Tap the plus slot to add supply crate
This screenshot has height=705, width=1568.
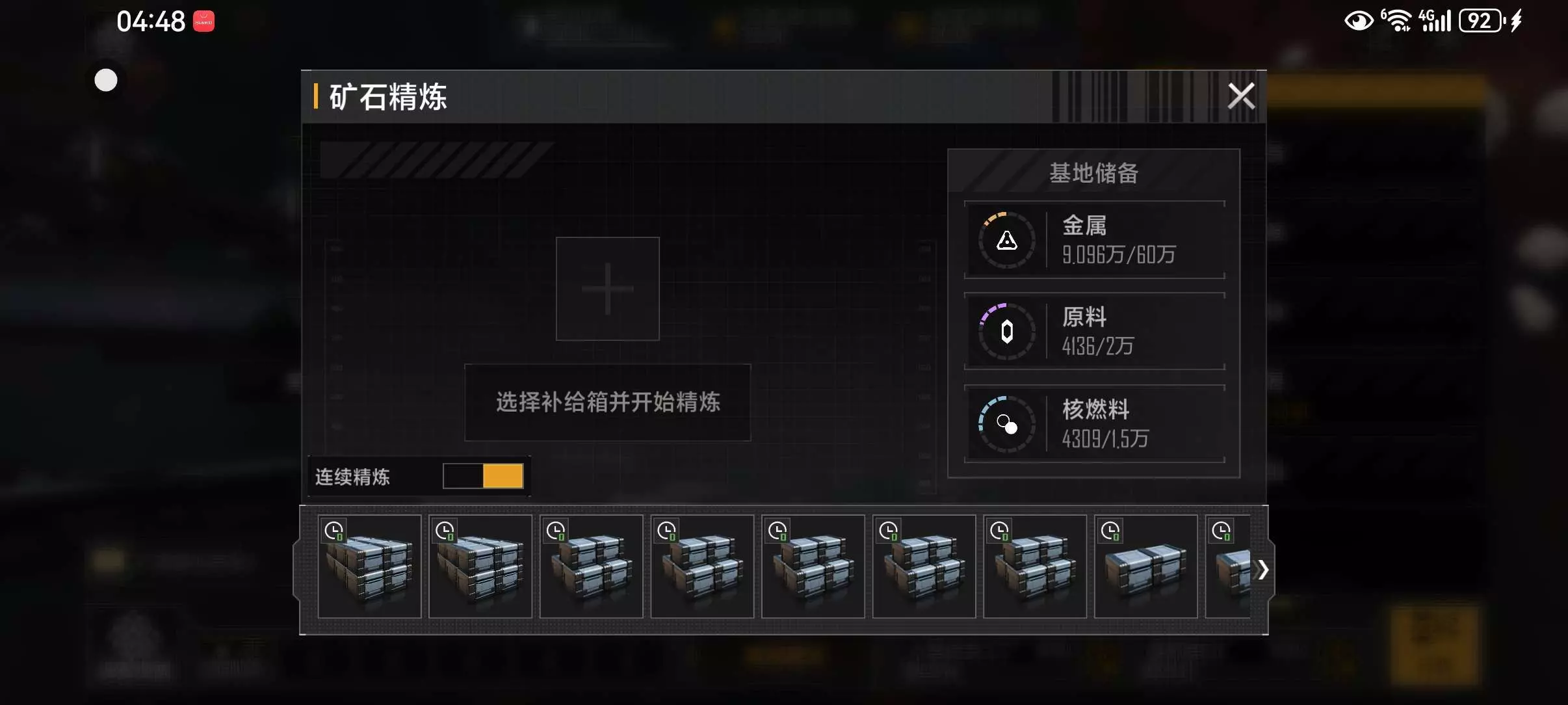(607, 288)
